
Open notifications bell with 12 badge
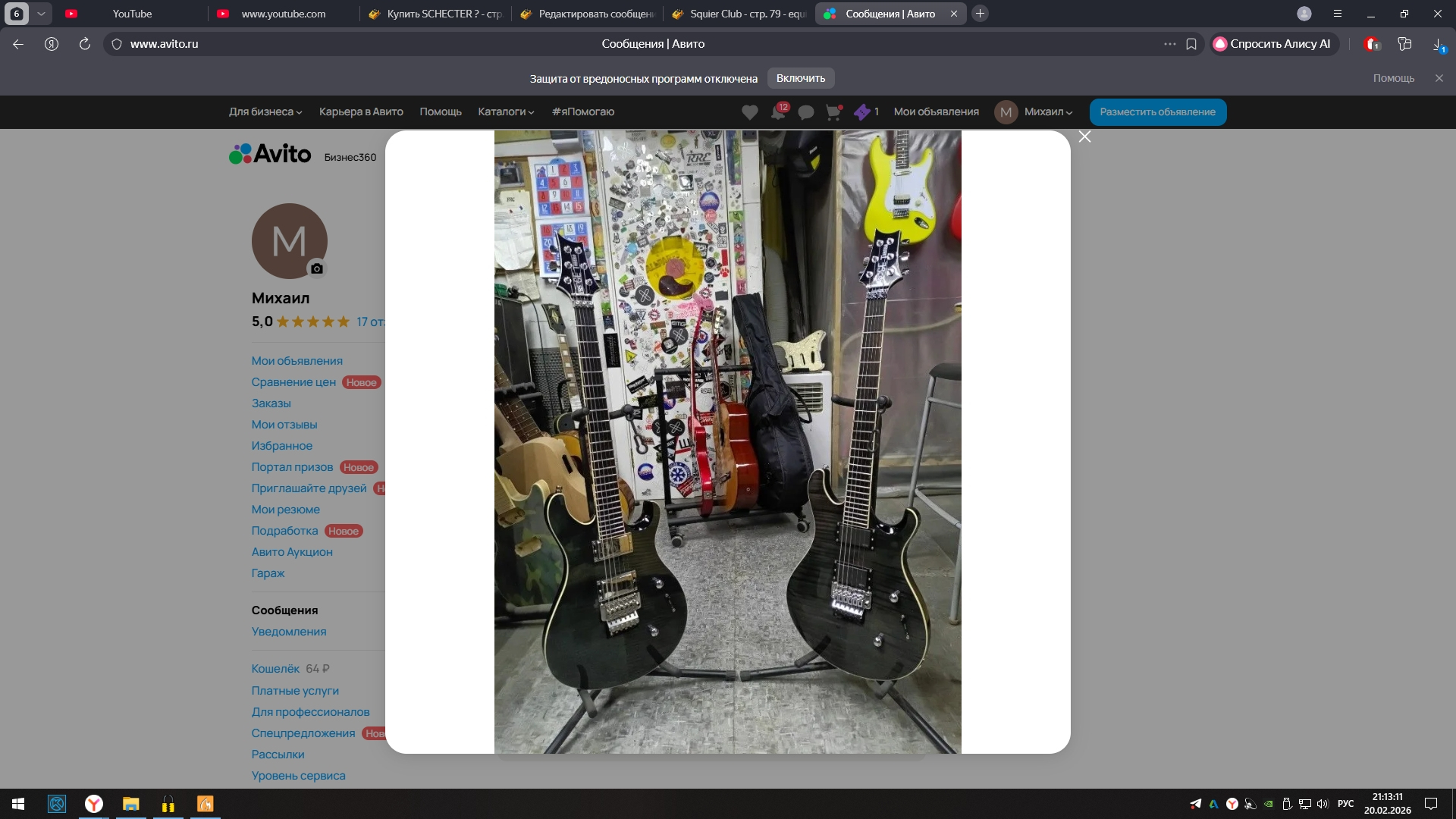click(x=778, y=112)
